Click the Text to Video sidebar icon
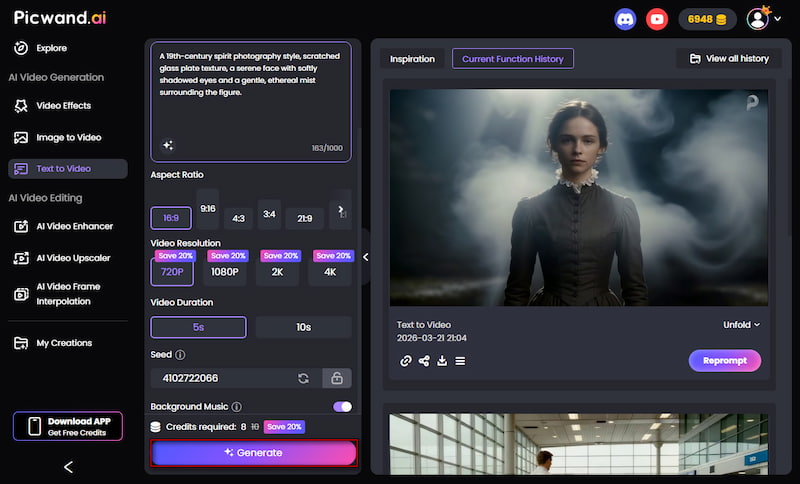Screen dimensions: 800x484 click(x=21, y=169)
